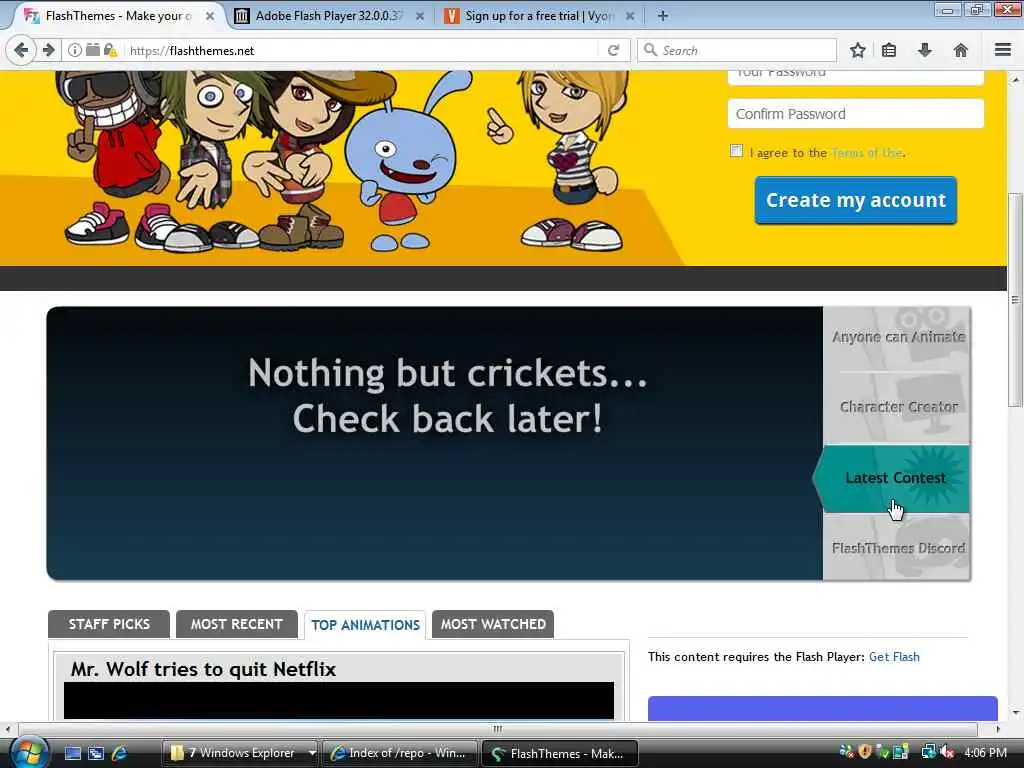Open the Windows Start orb
Screen dimensions: 1024x768
click(27, 753)
